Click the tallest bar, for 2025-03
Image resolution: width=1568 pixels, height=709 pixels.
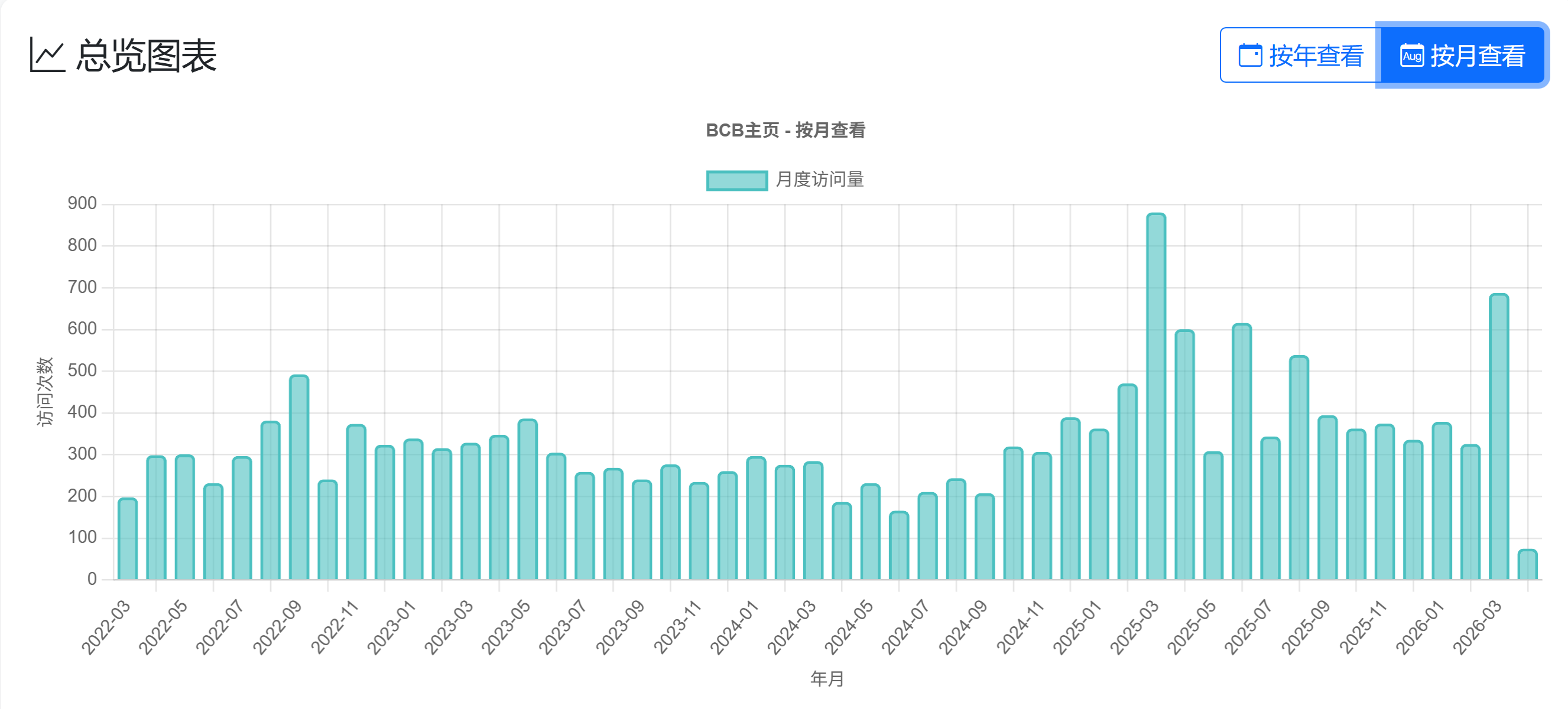tap(1156, 396)
